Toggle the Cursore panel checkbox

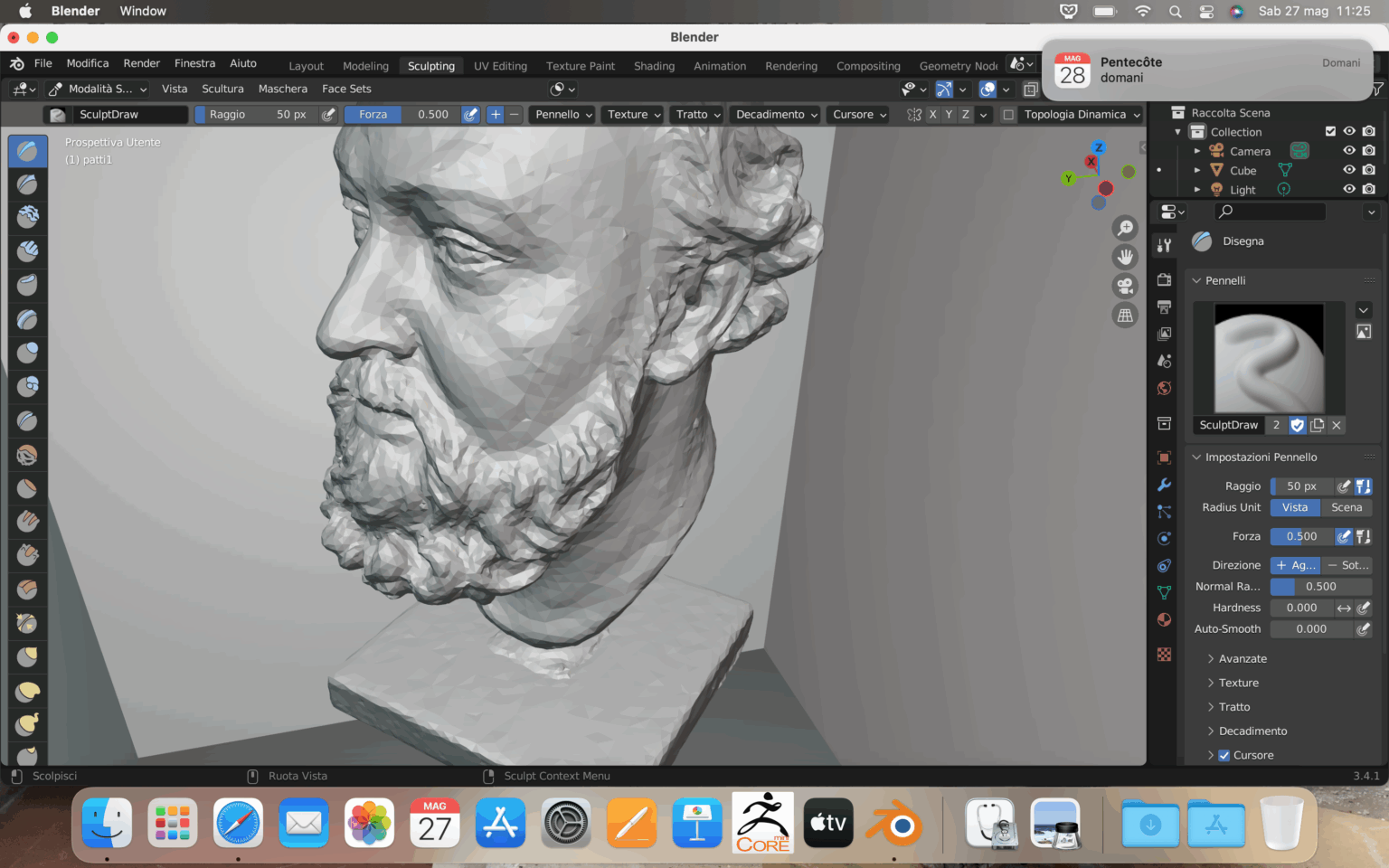point(1224,756)
